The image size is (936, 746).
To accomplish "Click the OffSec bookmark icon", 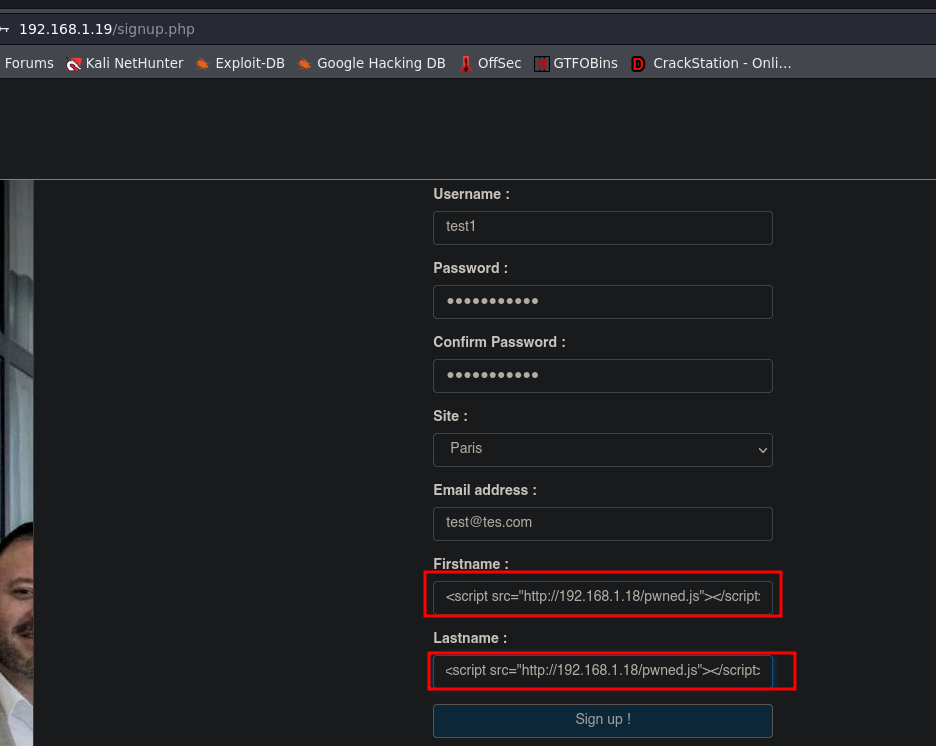I will (x=466, y=64).
